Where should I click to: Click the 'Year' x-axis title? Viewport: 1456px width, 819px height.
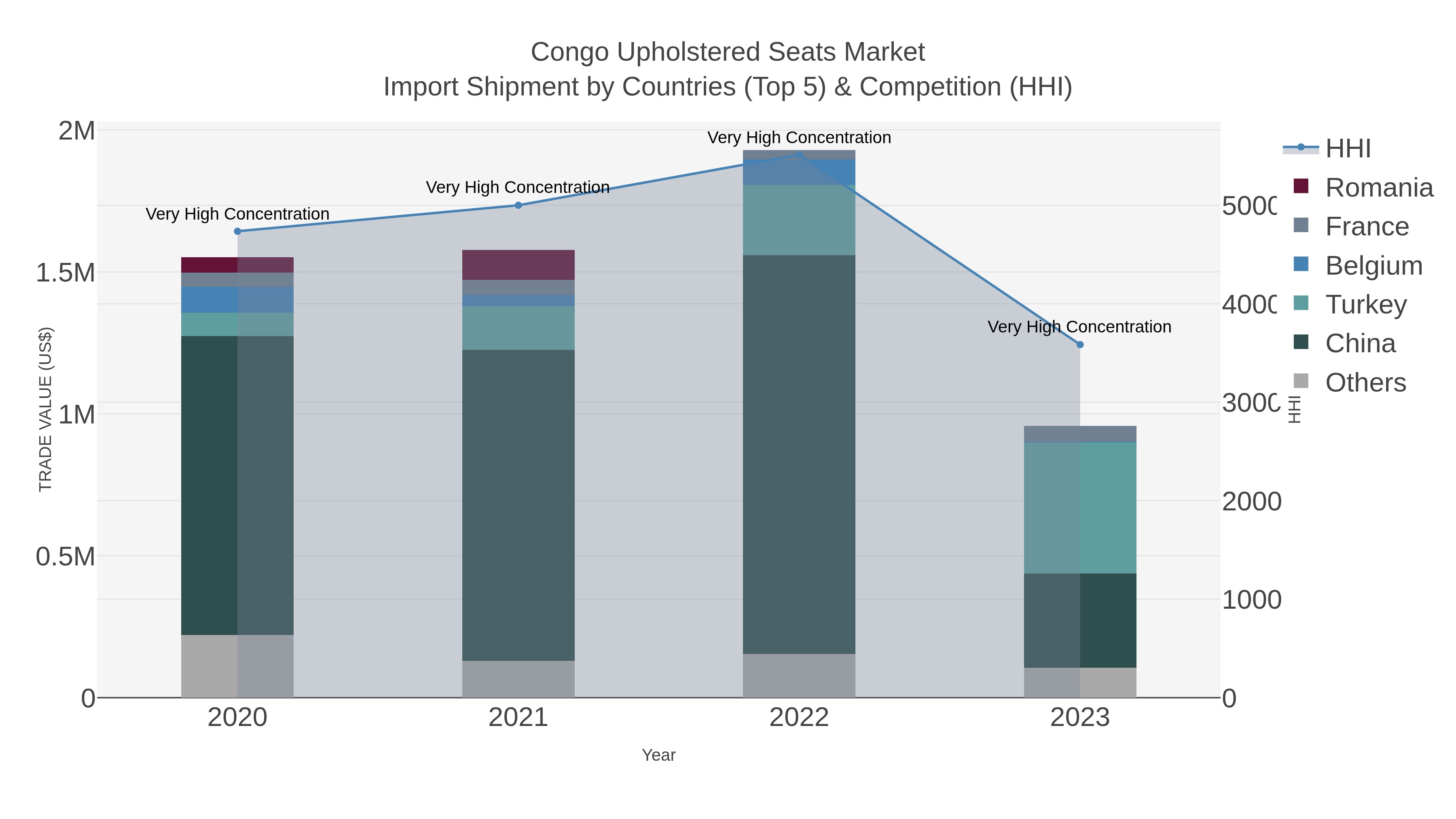point(658,755)
